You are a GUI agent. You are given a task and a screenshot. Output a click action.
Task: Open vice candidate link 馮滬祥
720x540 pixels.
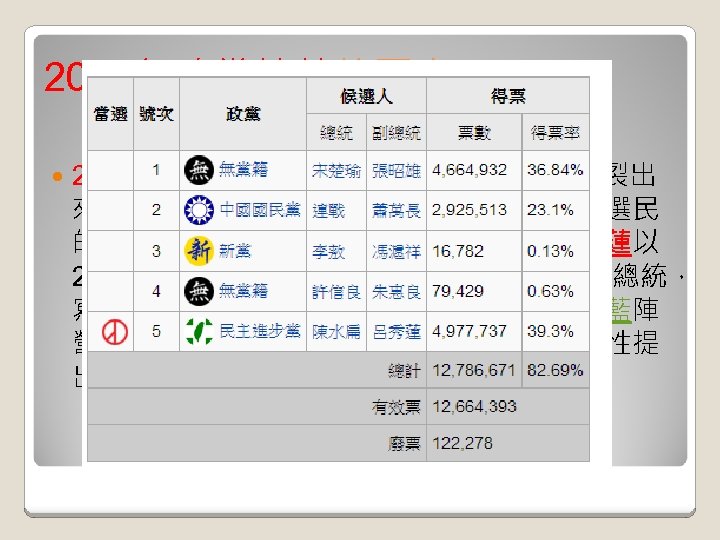(396, 252)
